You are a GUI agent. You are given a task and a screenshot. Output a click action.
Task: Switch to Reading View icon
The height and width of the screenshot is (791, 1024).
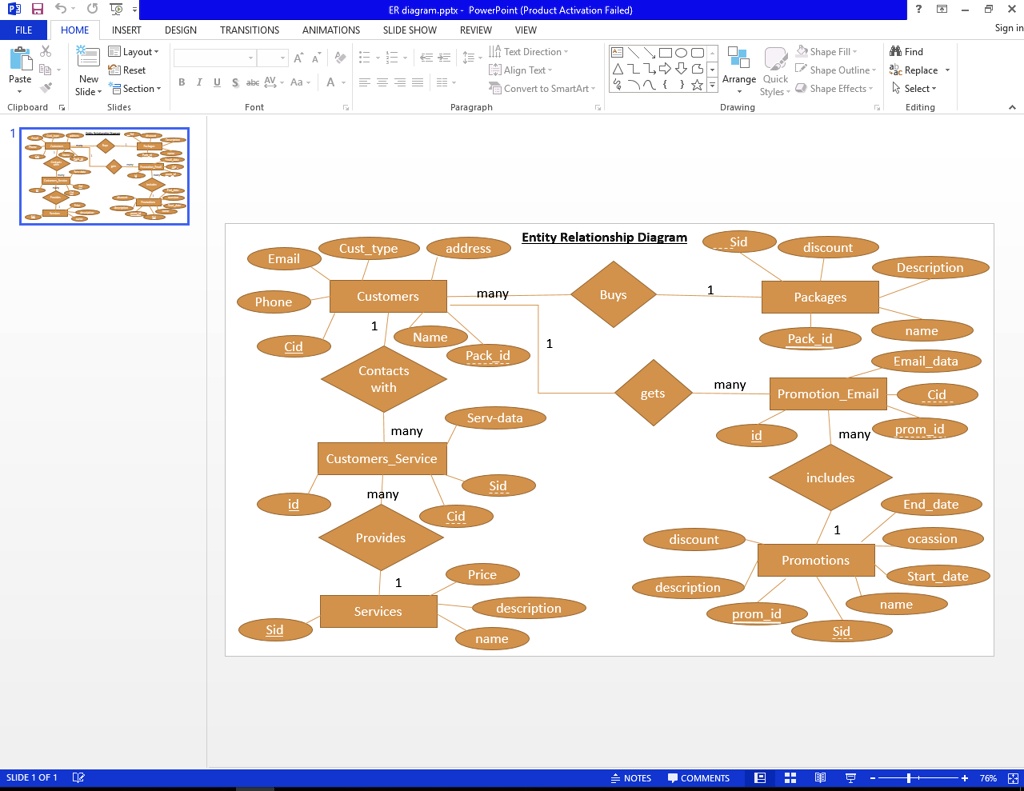click(820, 778)
